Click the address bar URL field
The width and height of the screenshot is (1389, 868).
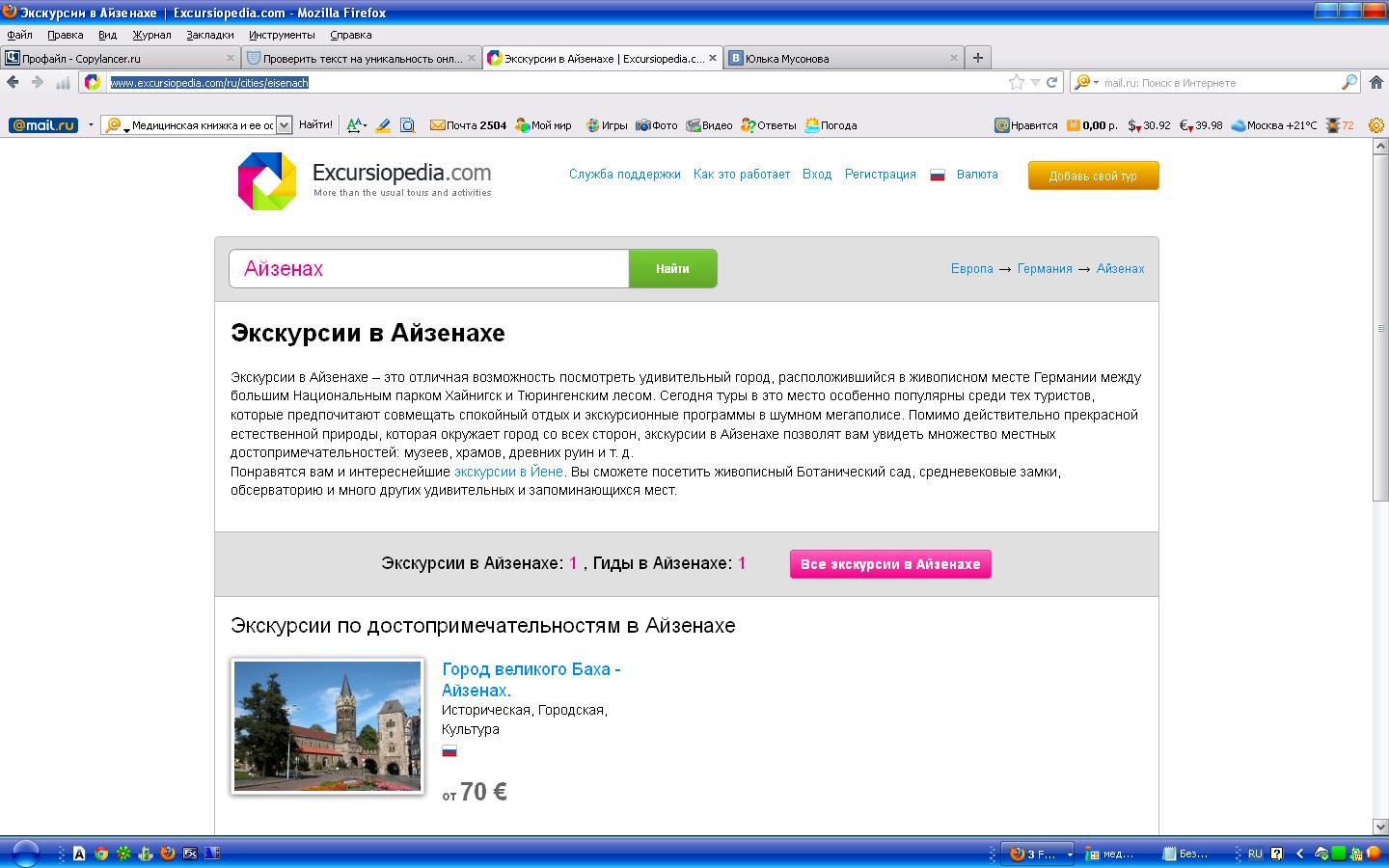[555, 83]
